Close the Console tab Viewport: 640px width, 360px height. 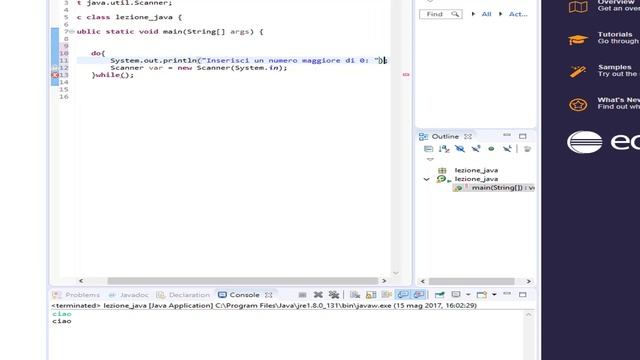(x=268, y=295)
